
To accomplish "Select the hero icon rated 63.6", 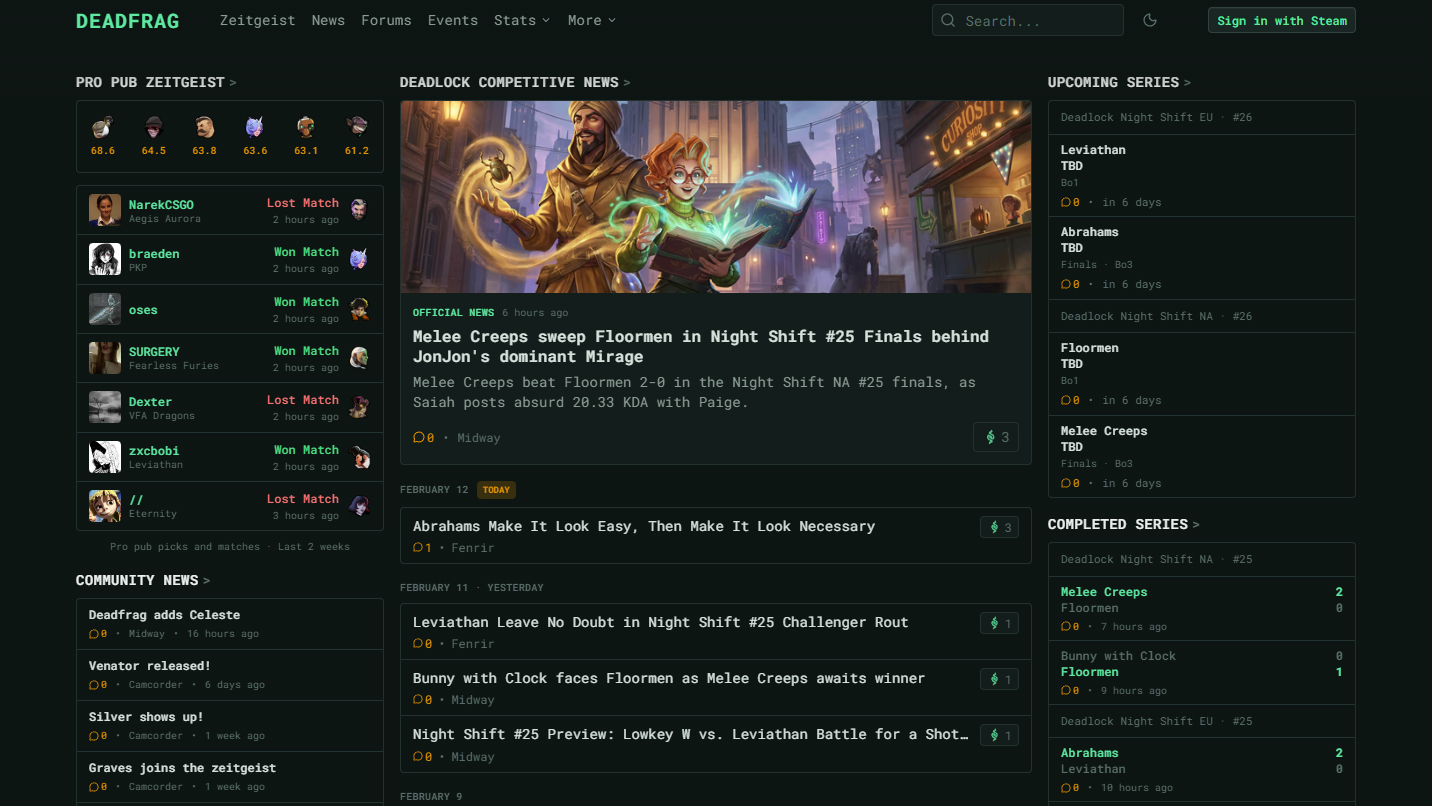I will tap(255, 127).
